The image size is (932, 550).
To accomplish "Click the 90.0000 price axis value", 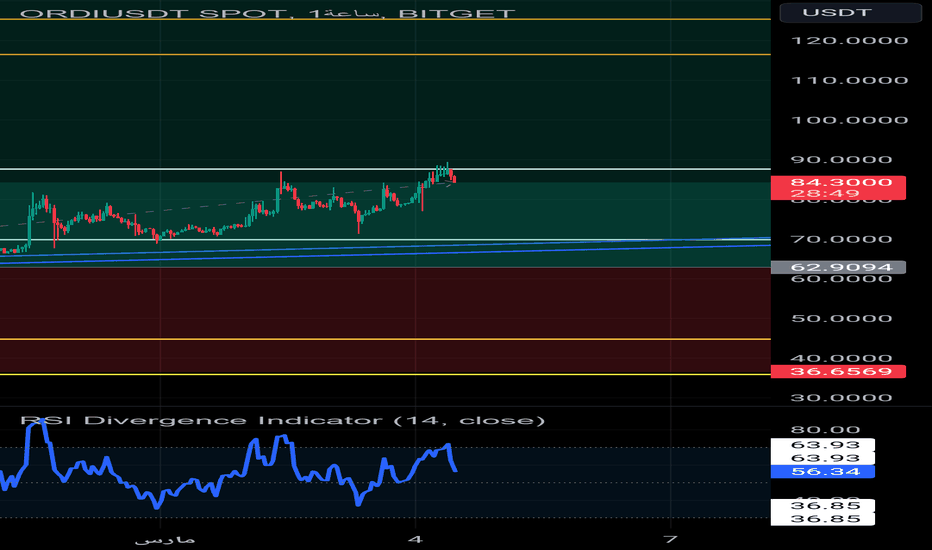I will tap(842, 160).
